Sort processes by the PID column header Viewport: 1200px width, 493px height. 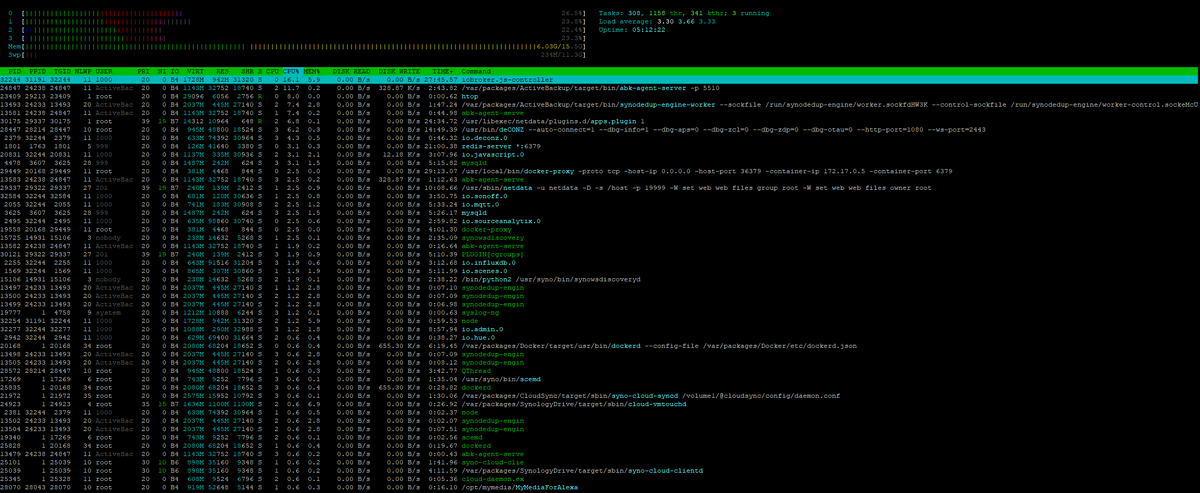click(17, 72)
